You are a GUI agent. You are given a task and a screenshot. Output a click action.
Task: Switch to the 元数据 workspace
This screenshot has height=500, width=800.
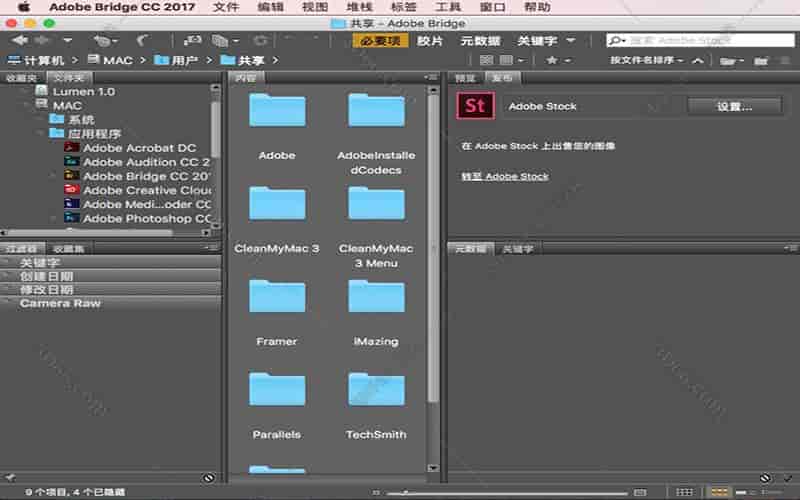pos(480,41)
